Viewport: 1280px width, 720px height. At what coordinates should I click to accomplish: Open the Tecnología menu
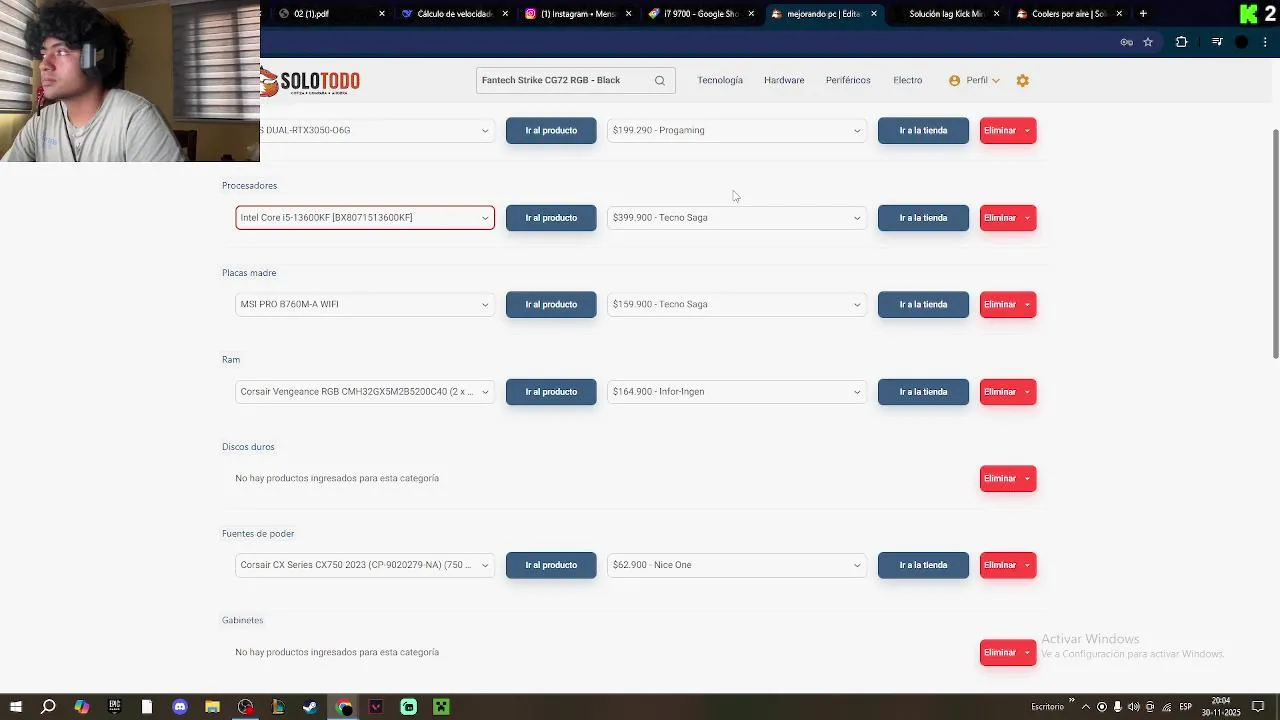pyautogui.click(x=720, y=81)
